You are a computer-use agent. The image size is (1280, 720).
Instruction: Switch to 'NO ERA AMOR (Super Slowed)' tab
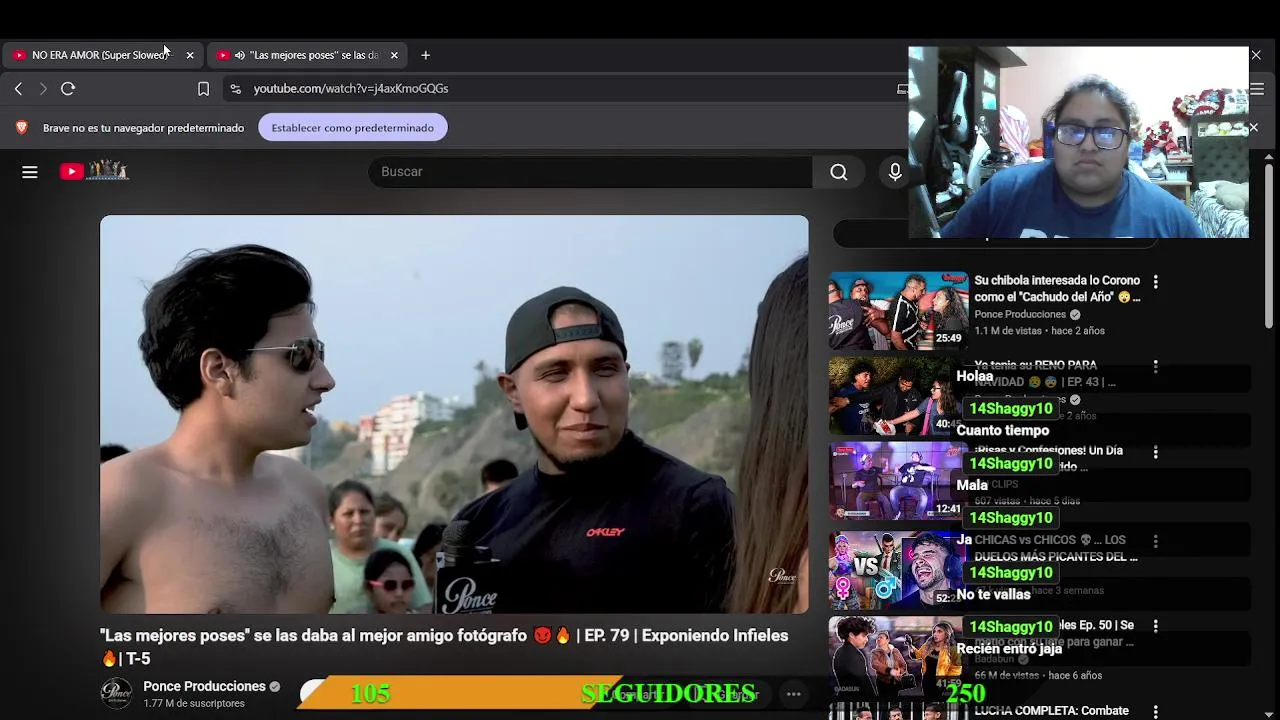102,55
